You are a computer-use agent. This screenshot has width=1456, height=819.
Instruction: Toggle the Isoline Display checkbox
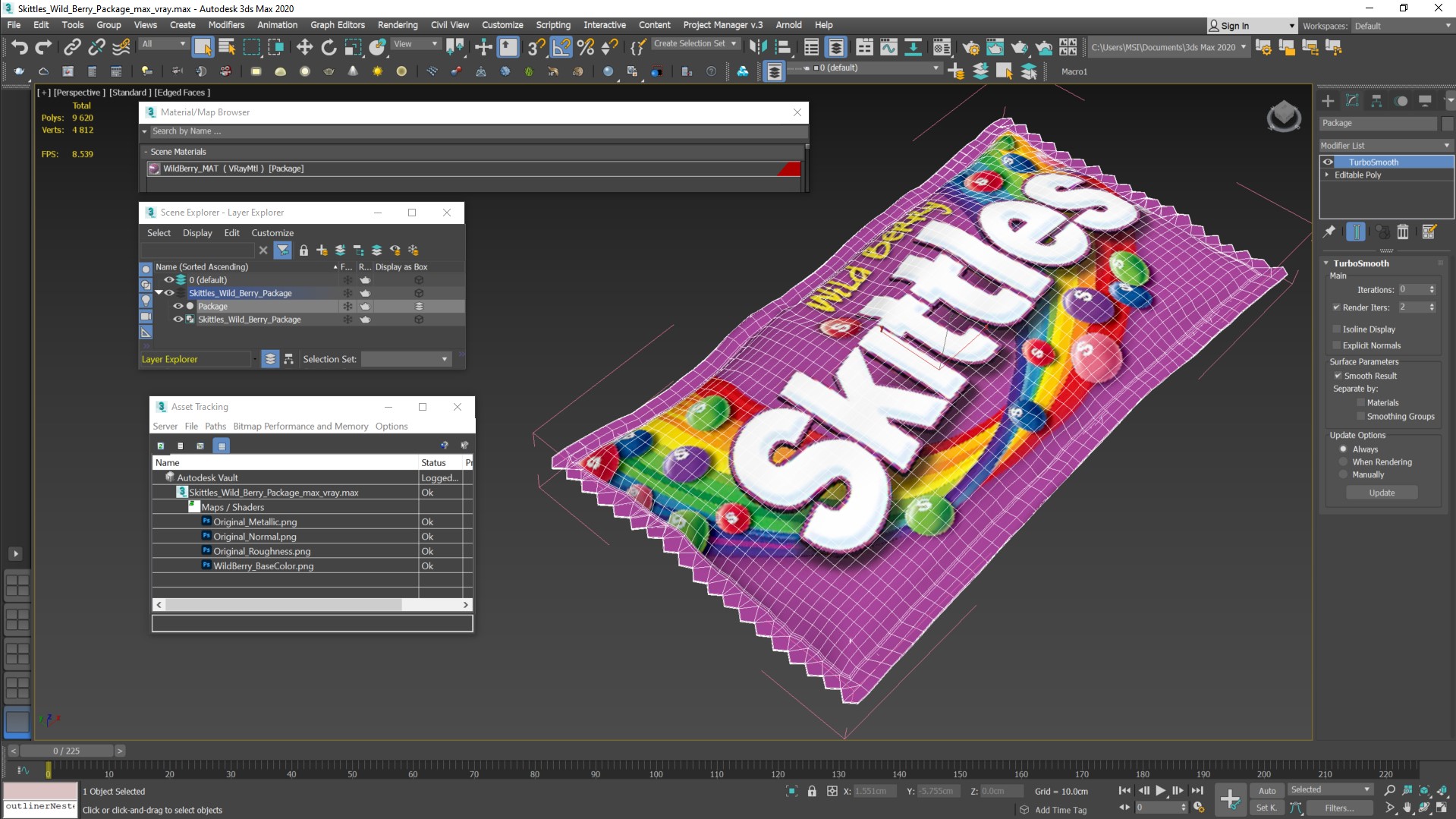tap(1337, 329)
